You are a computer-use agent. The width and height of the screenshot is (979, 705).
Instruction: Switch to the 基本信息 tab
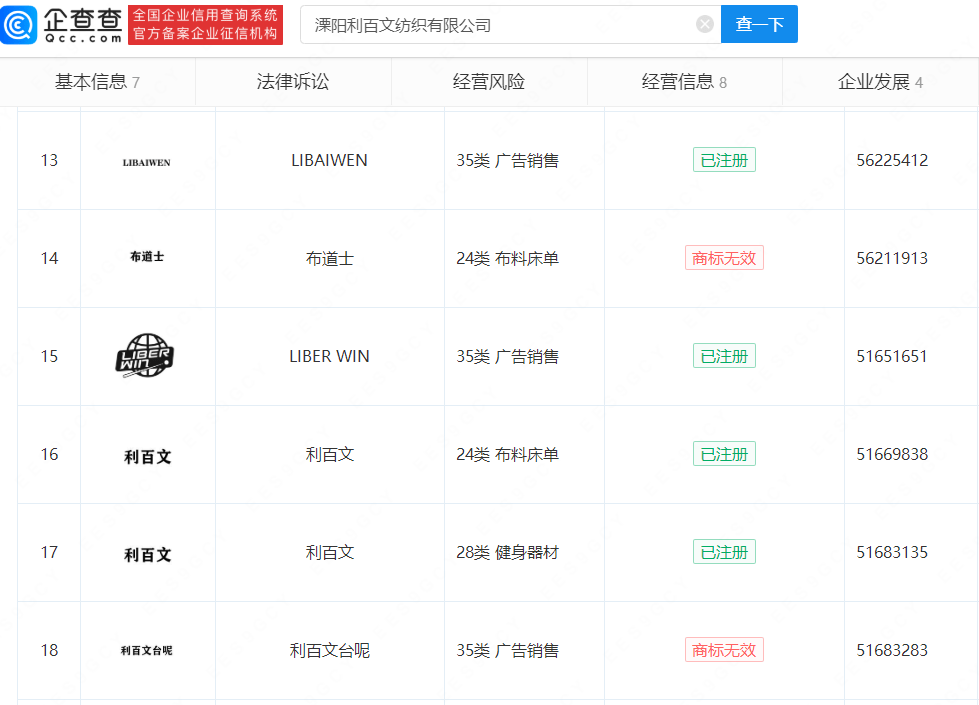tap(97, 83)
